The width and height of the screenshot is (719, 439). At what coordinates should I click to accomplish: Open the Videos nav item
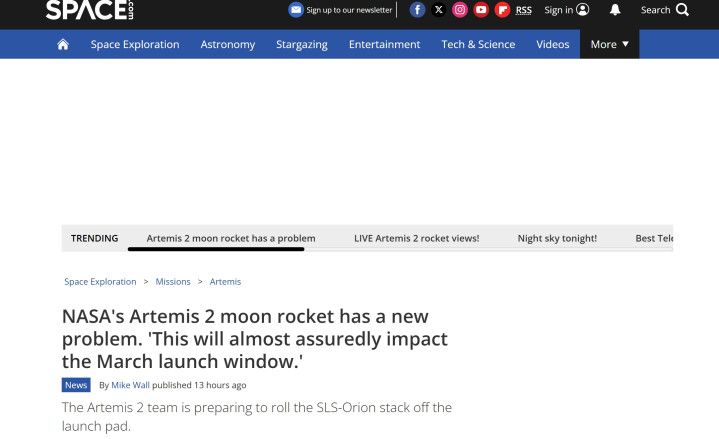(553, 44)
